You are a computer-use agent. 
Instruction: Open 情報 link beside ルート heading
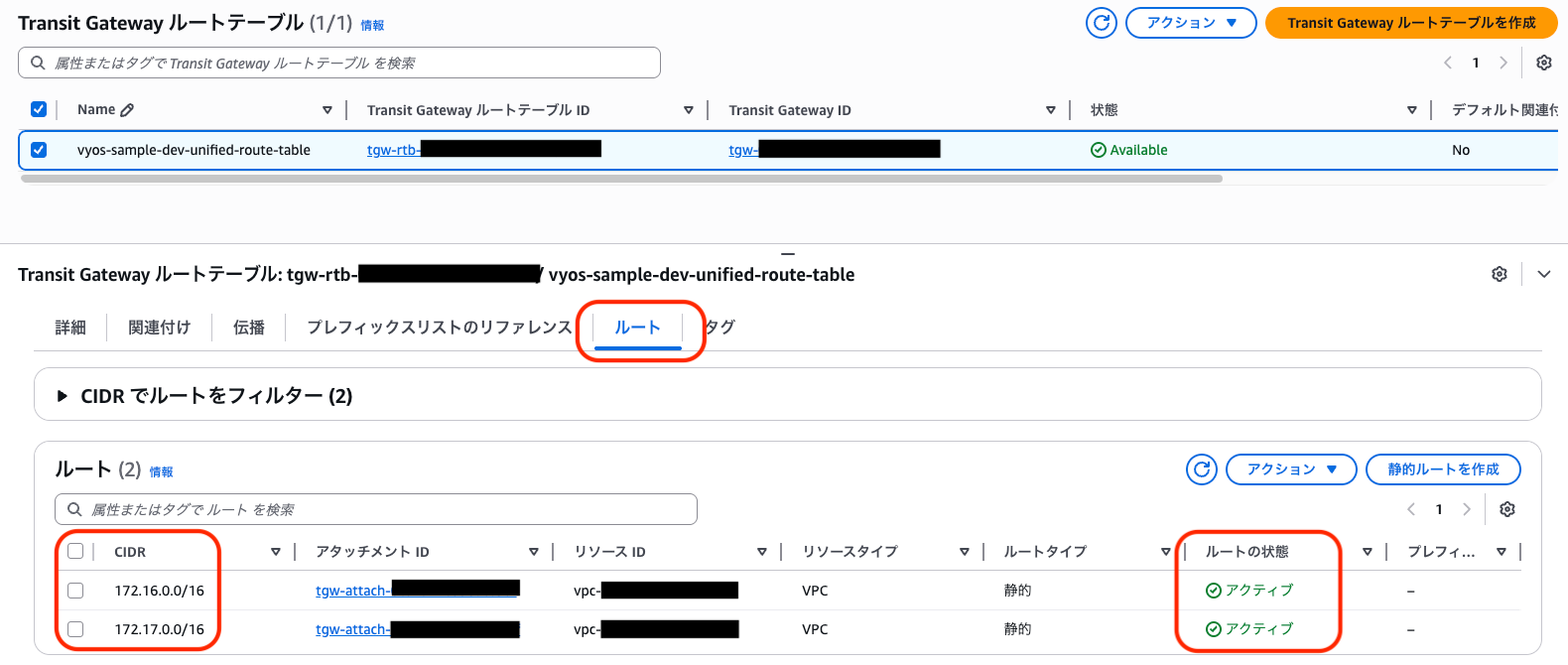(x=161, y=472)
